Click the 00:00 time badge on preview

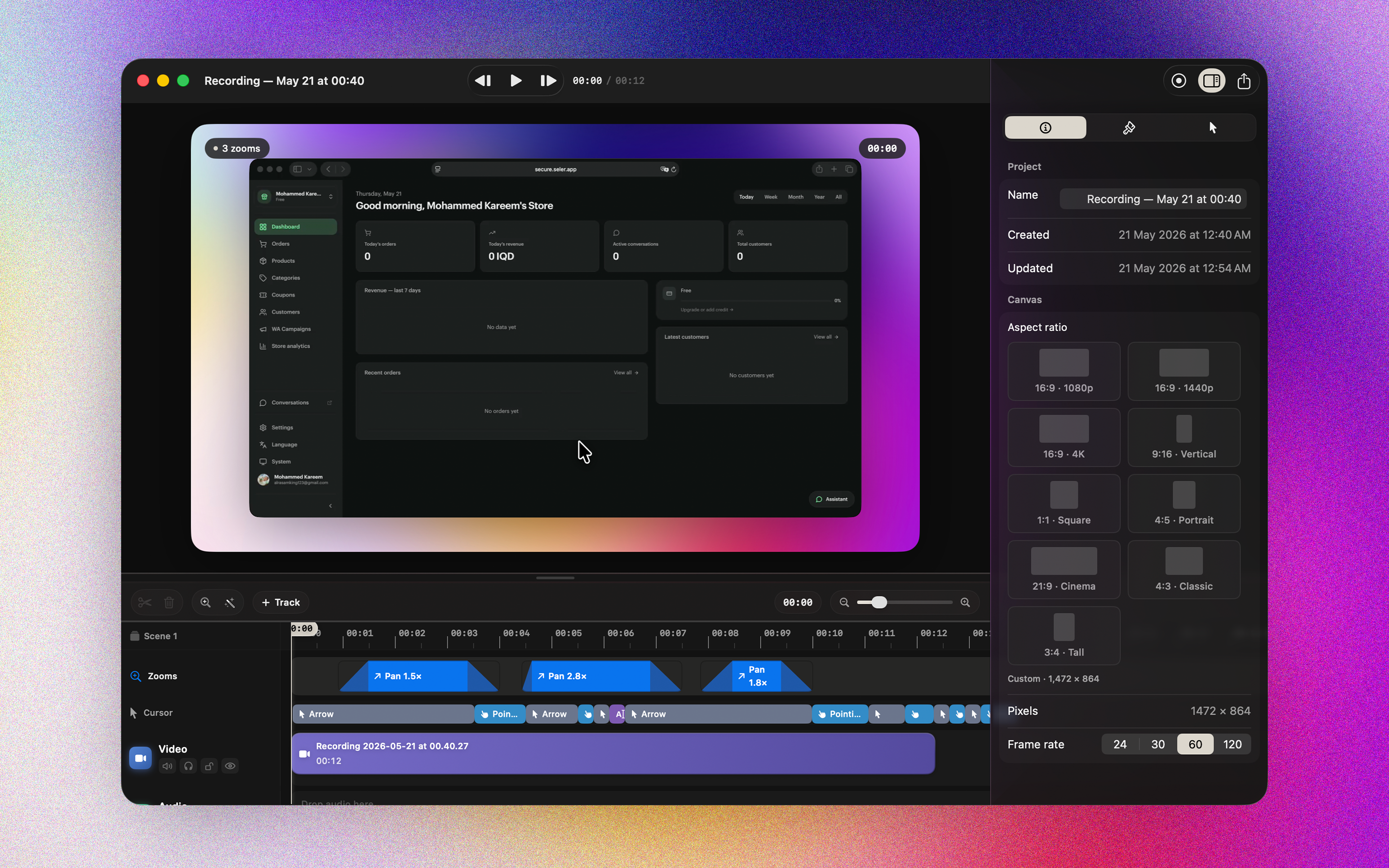[882, 148]
